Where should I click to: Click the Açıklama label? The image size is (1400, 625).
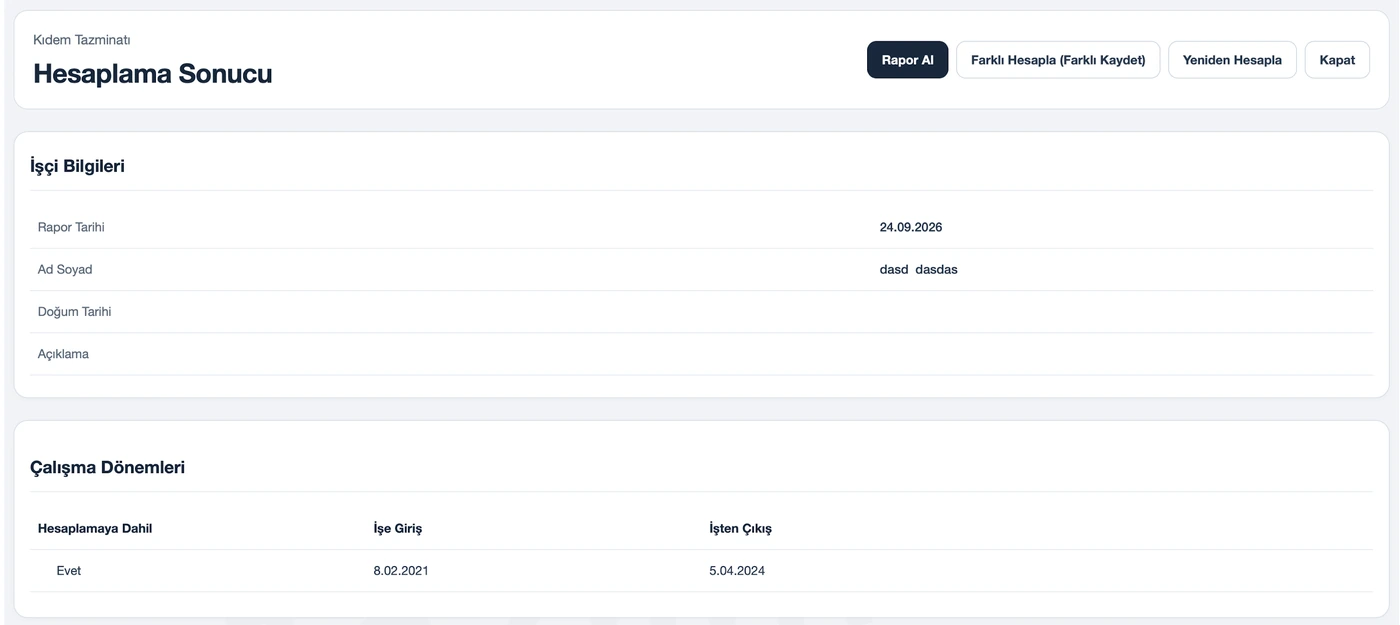coord(63,354)
